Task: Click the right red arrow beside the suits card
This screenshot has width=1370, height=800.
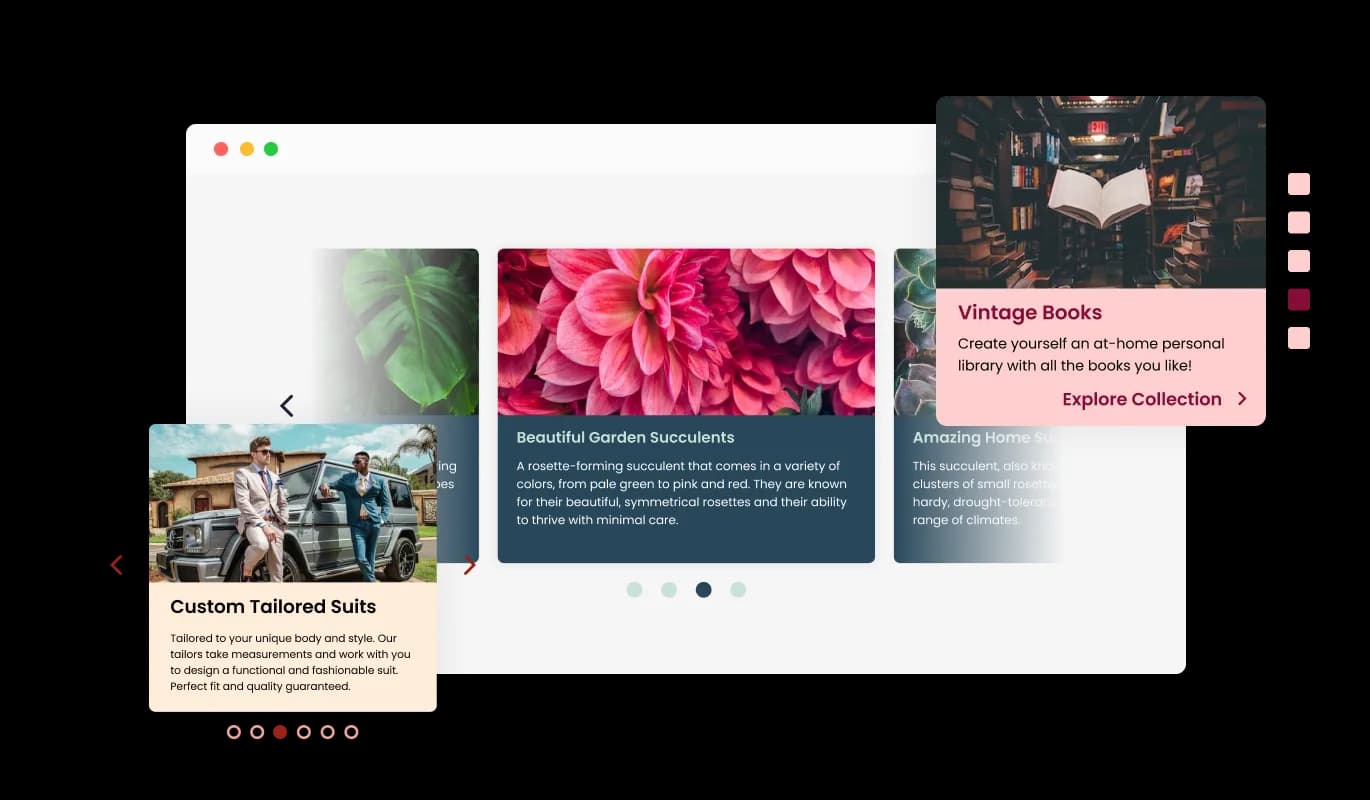Action: pyautogui.click(x=470, y=565)
